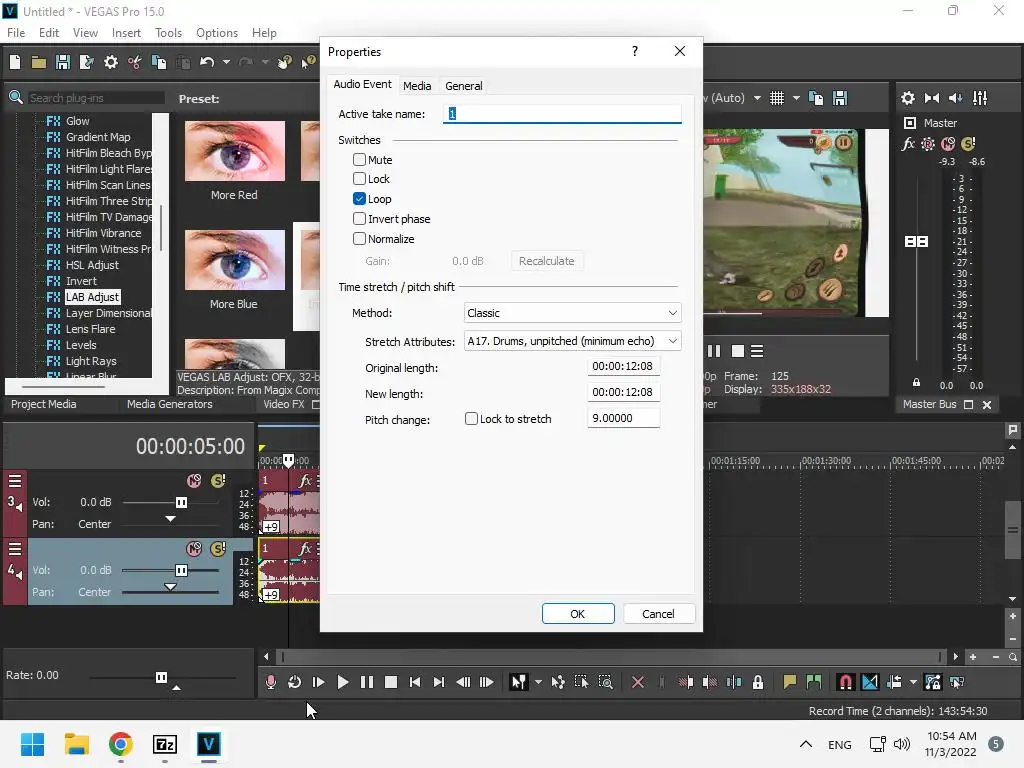Tick the Normalize checkbox
Viewport: 1024px width, 768px height.
tap(359, 238)
